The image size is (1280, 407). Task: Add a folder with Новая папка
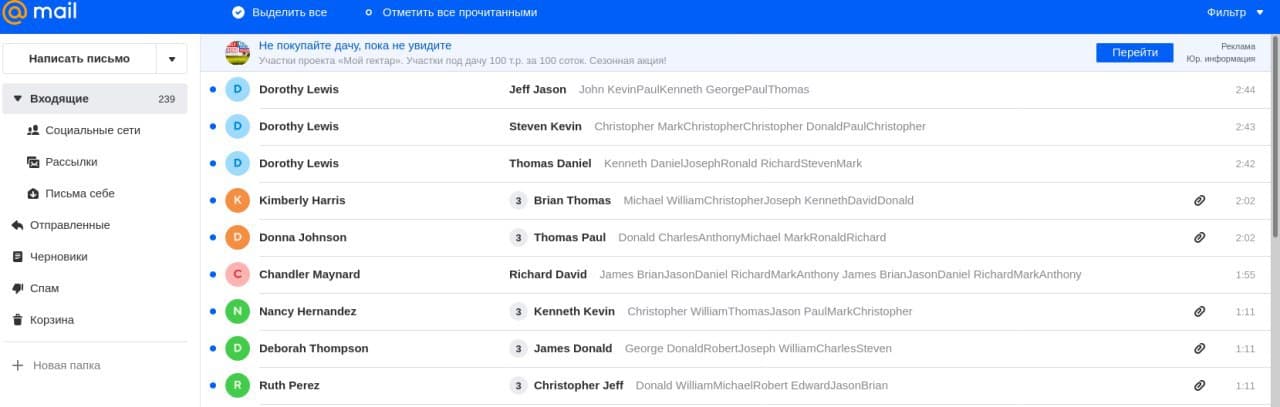[66, 366]
